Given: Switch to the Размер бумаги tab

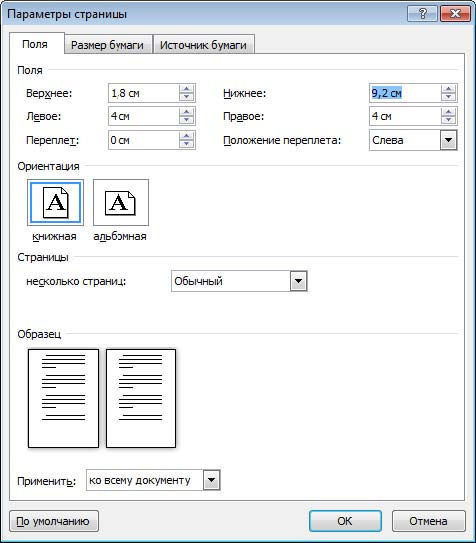Looking at the screenshot, I should pos(107,45).
